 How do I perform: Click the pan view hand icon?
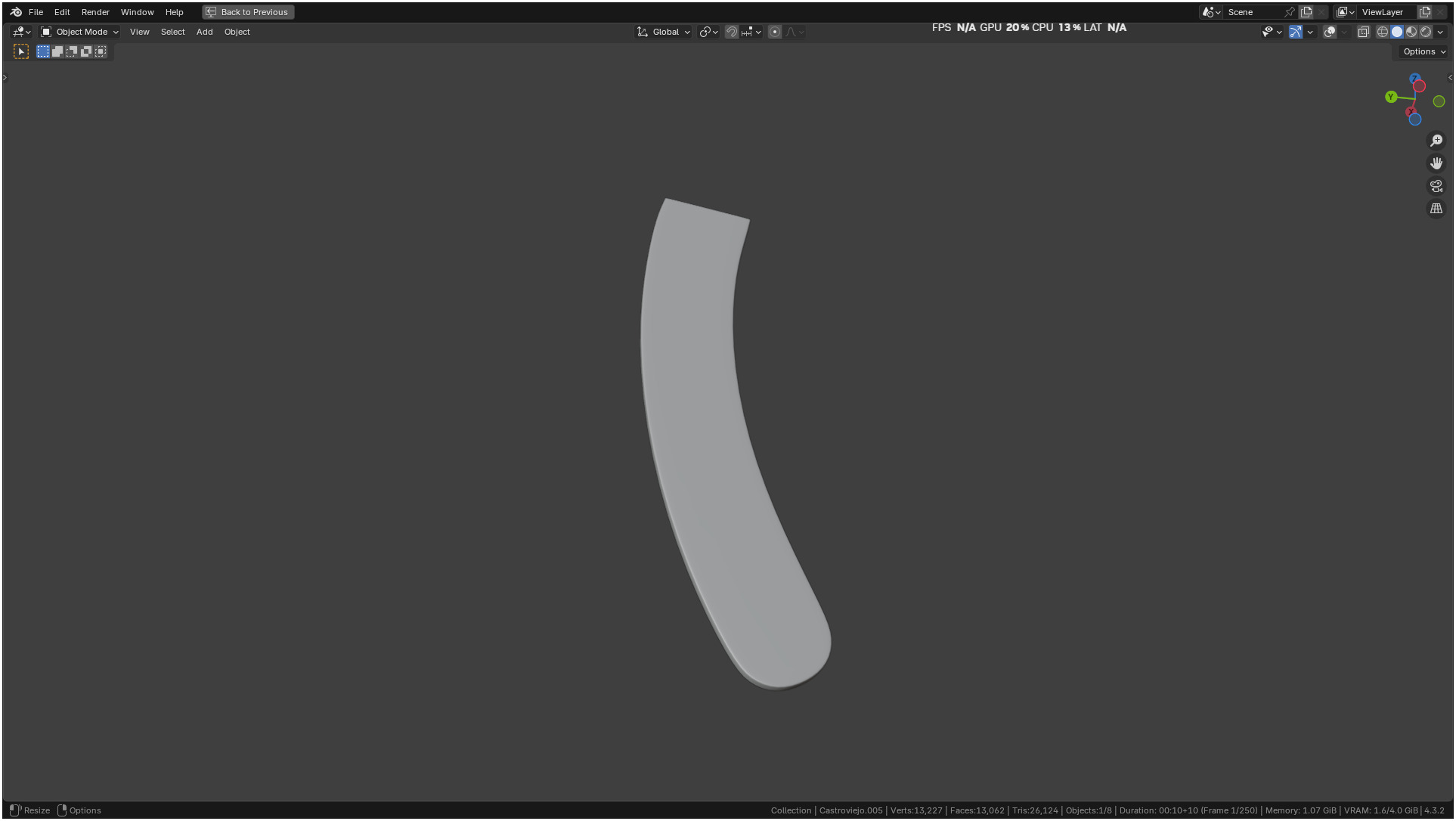pos(1436,163)
